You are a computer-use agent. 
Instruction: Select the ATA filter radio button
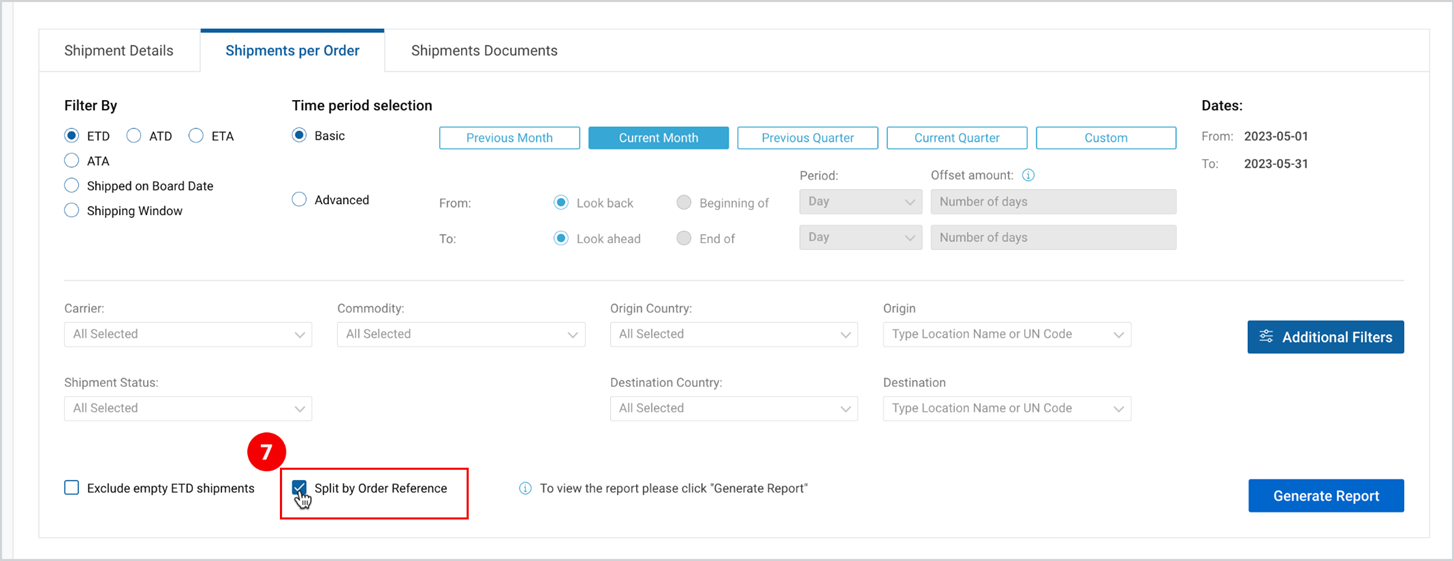71,161
